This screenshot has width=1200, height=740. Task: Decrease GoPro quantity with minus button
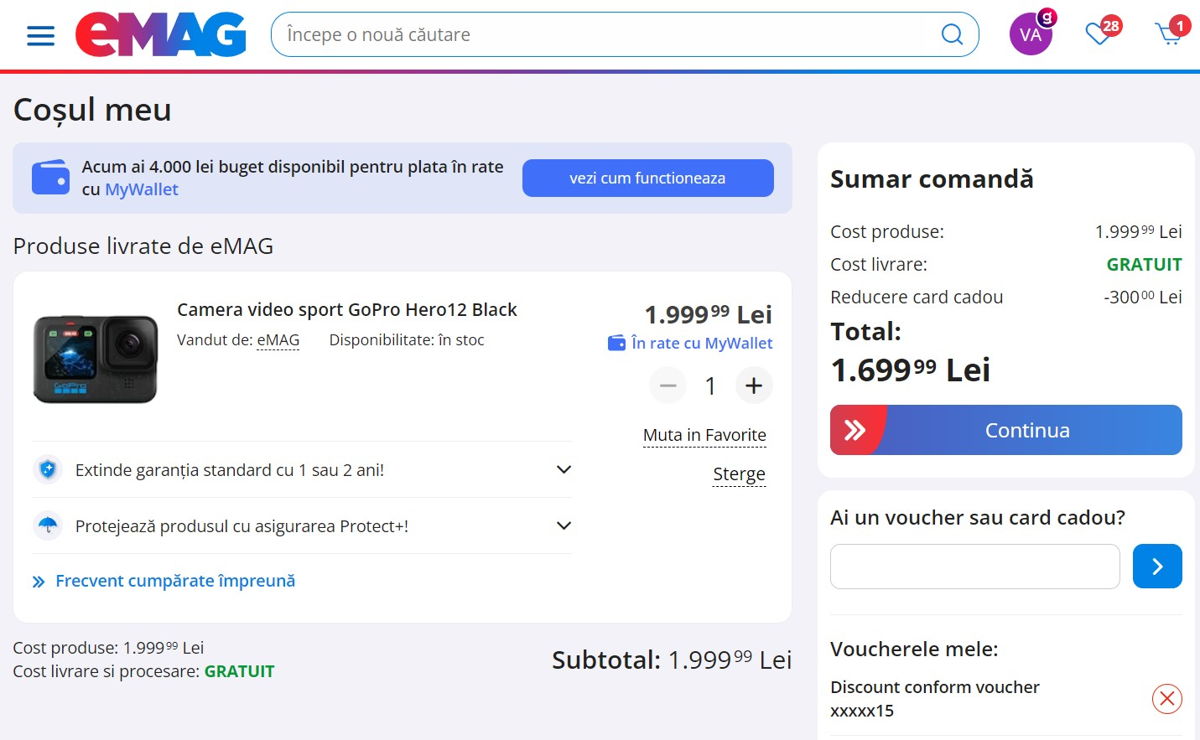[x=668, y=385]
